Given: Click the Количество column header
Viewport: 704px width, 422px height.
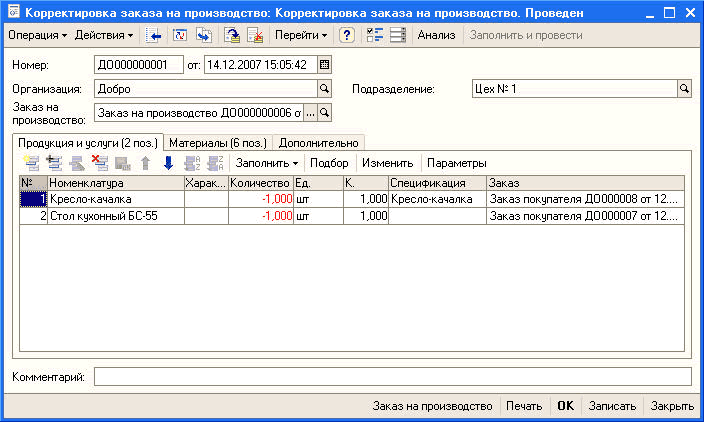Looking at the screenshot, I should [261, 183].
